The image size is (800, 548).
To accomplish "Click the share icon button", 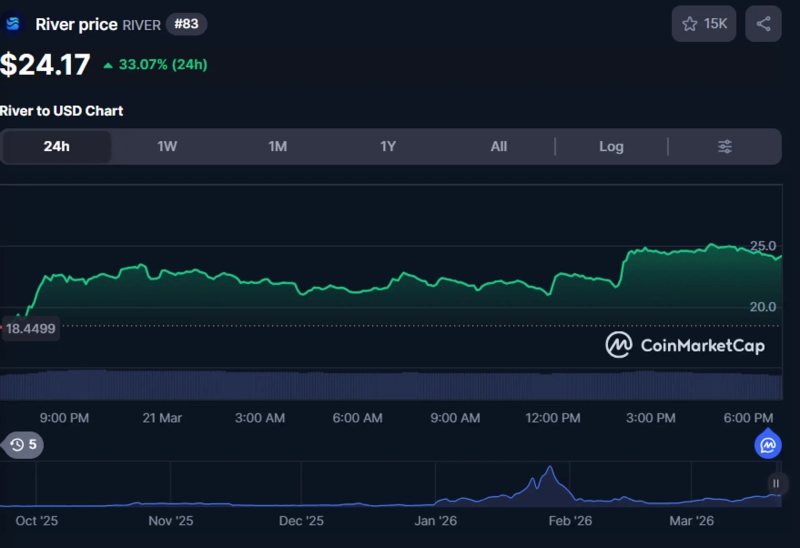I will 763,24.
